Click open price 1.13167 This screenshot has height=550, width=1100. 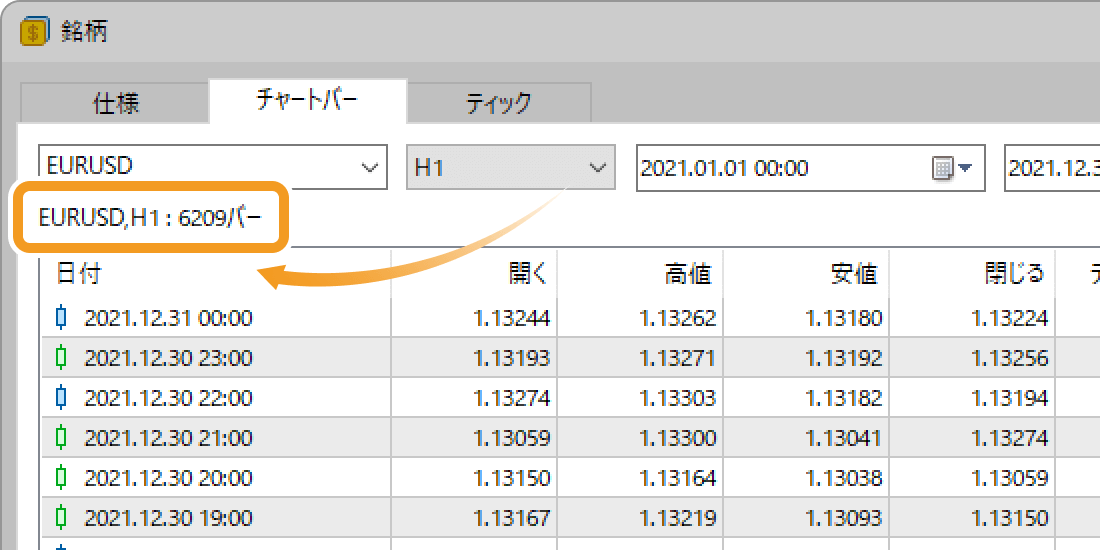(x=511, y=519)
